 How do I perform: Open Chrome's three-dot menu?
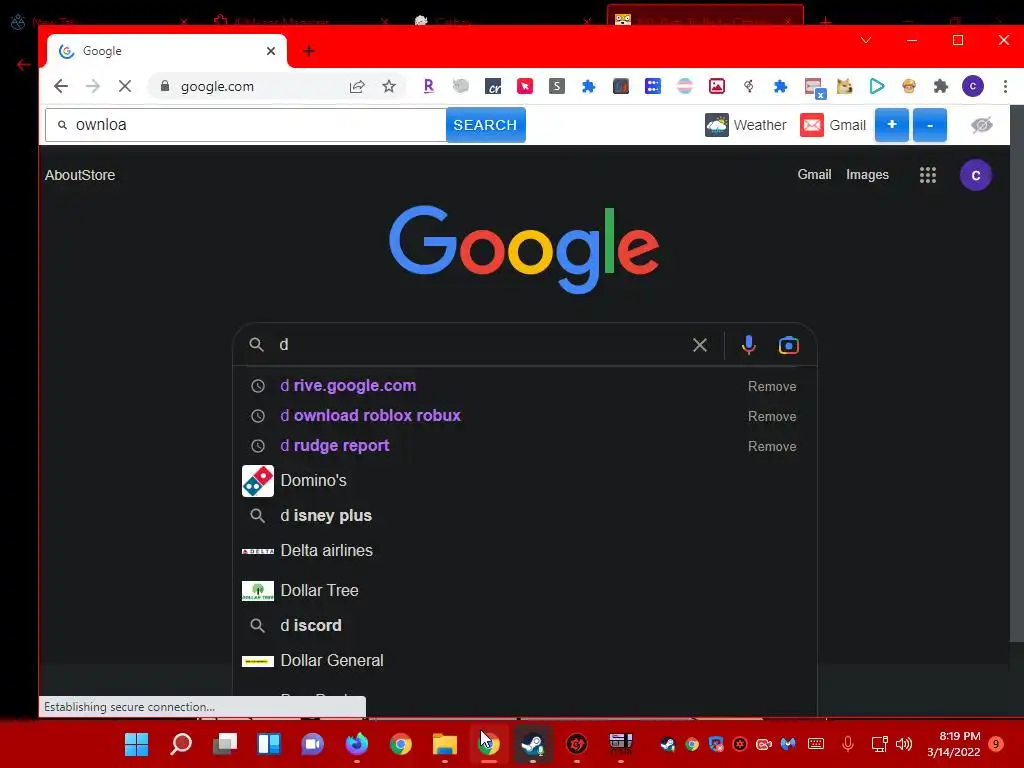click(x=1005, y=86)
